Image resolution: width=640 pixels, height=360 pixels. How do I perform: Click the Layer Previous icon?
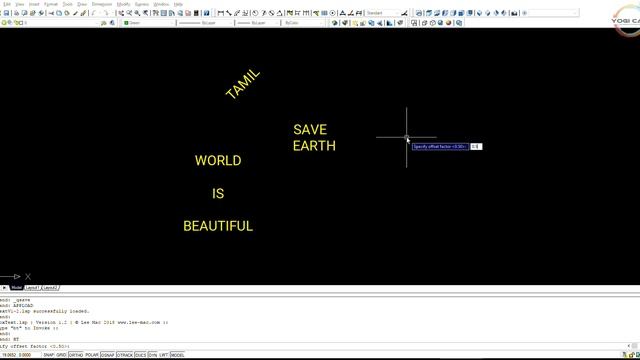click(112, 23)
